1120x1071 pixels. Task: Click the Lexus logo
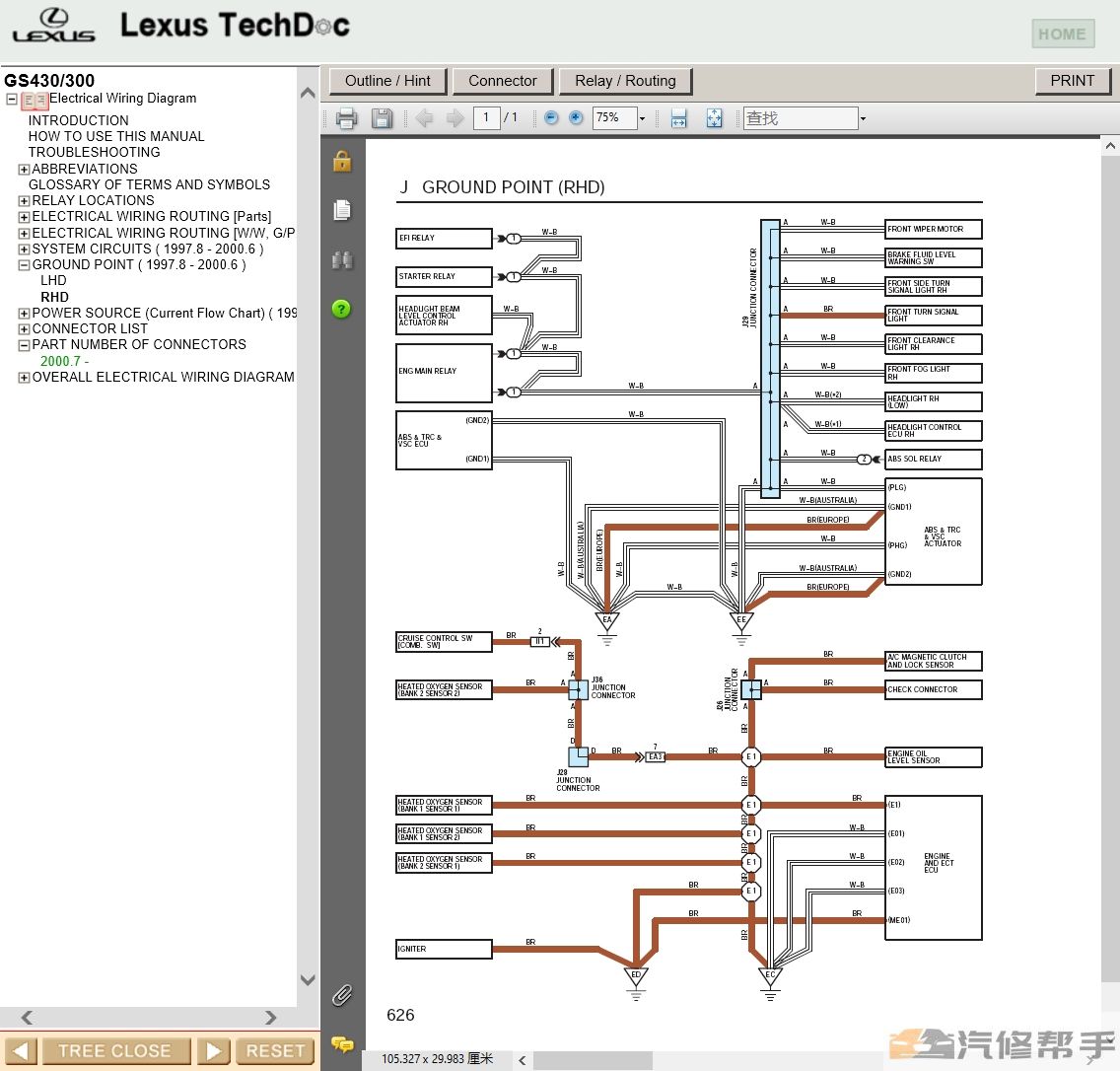(x=53, y=26)
